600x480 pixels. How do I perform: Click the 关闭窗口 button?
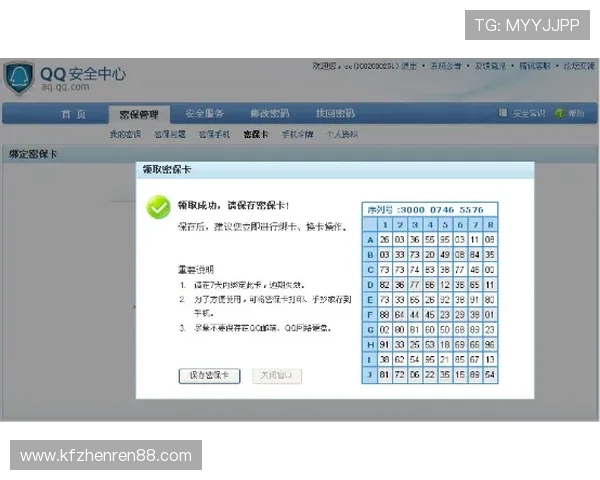[277, 376]
